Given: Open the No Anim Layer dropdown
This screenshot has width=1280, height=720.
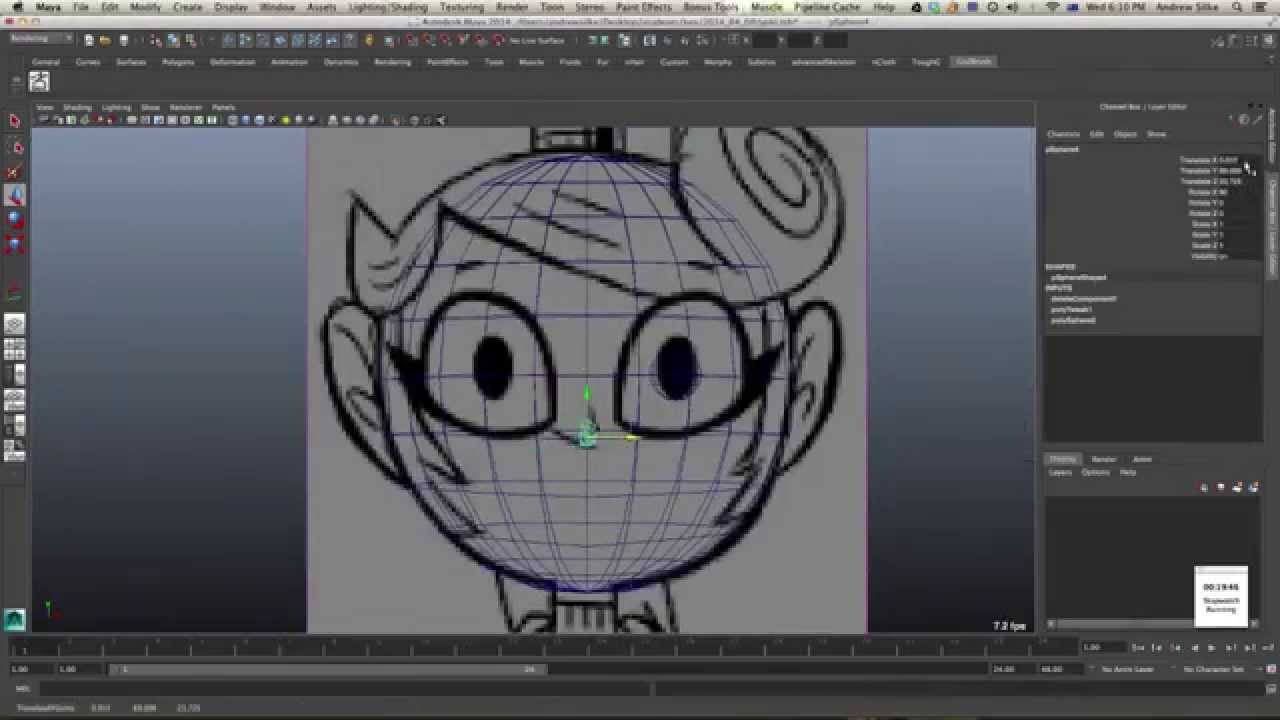Looking at the screenshot, I should coord(1127,669).
